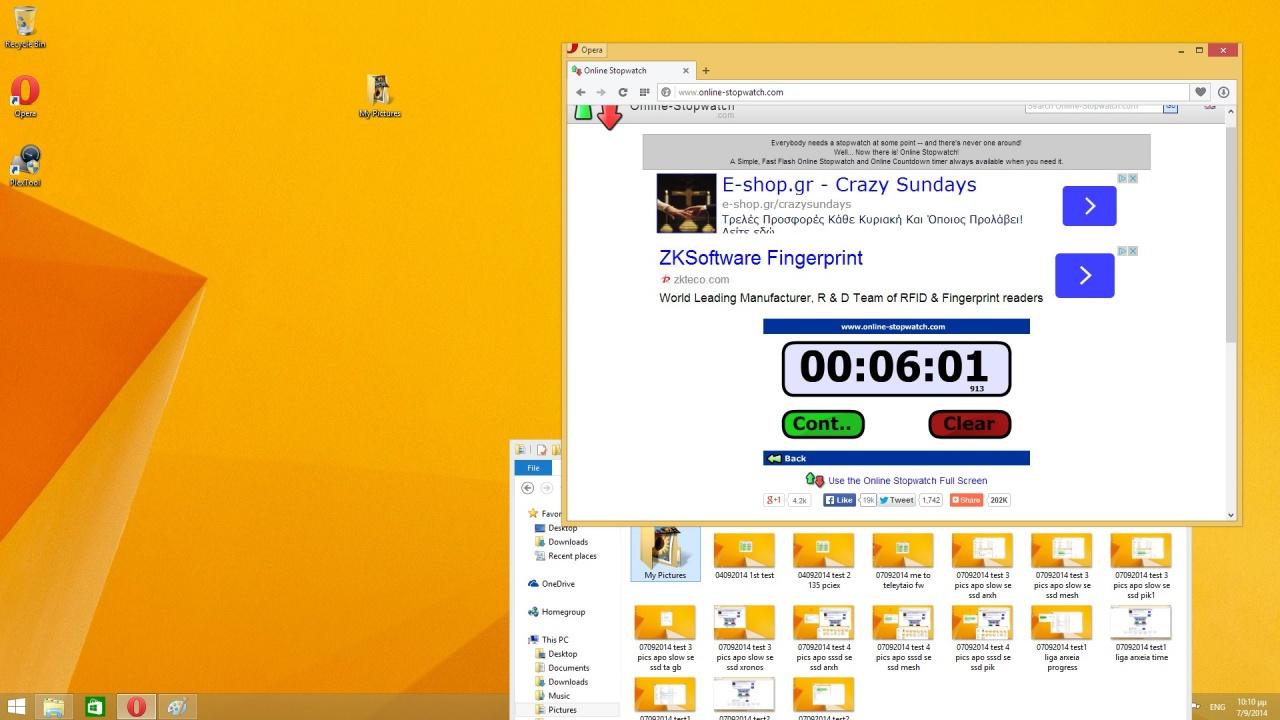
Task: Click the Back bar under the stopwatch
Action: point(896,458)
